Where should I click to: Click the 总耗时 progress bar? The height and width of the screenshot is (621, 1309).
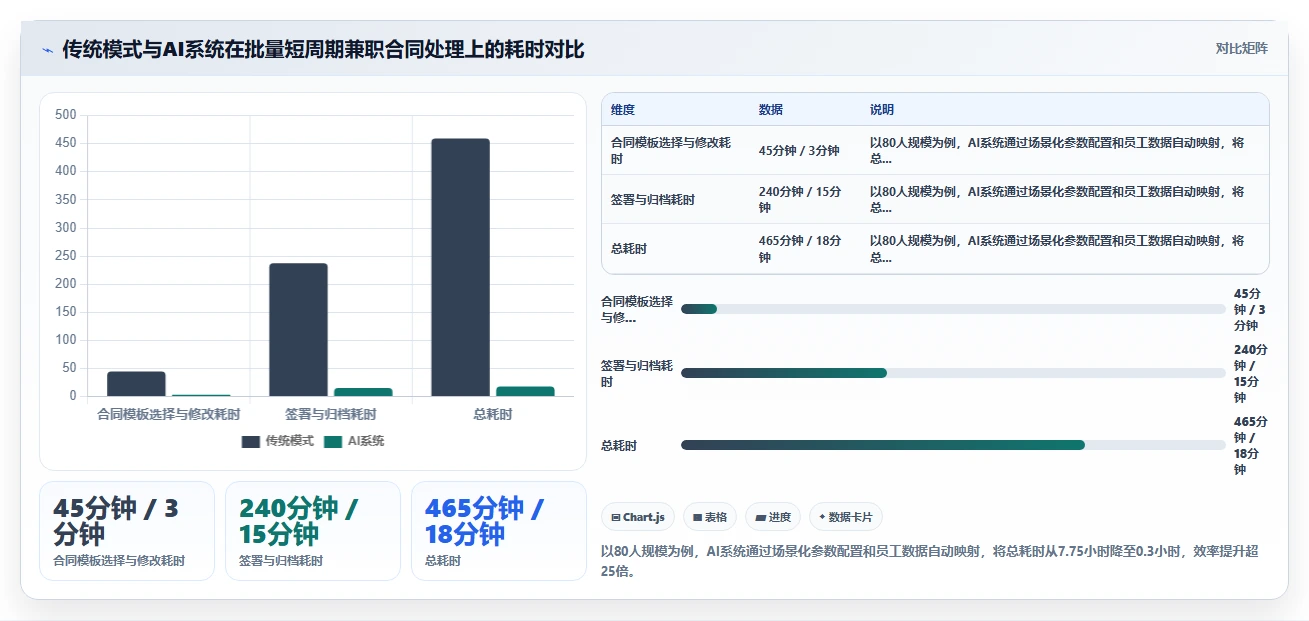pos(953,445)
